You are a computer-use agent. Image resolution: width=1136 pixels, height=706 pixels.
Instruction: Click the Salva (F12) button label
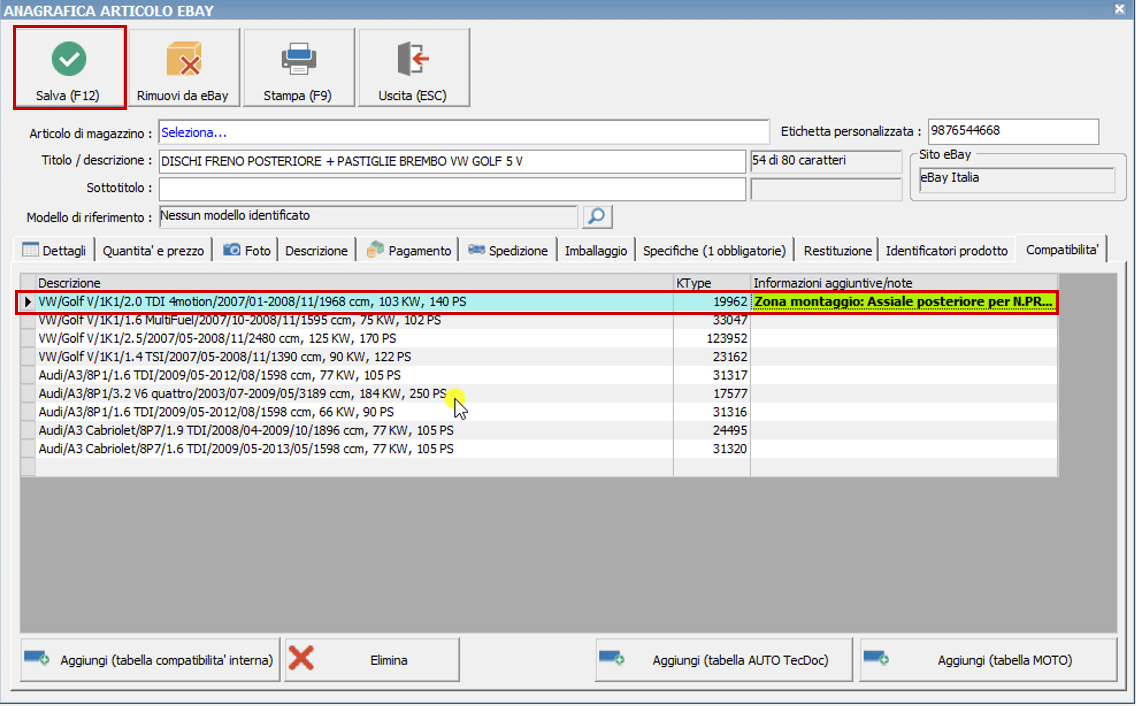point(68,96)
